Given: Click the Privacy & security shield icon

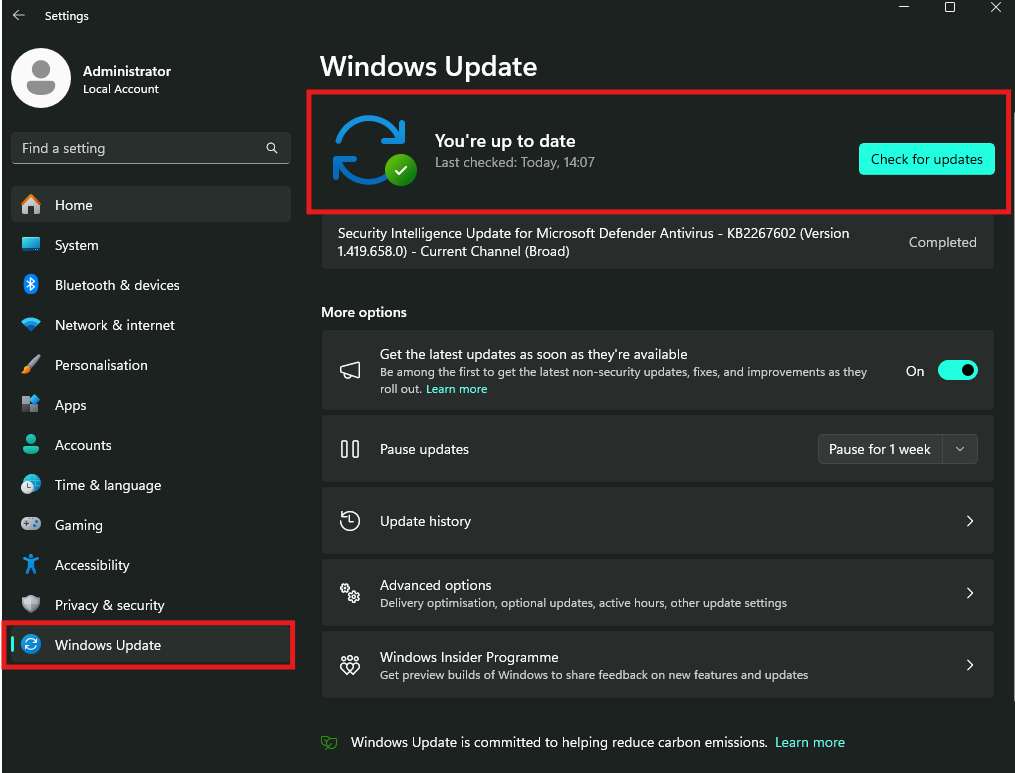Looking at the screenshot, I should click(30, 605).
